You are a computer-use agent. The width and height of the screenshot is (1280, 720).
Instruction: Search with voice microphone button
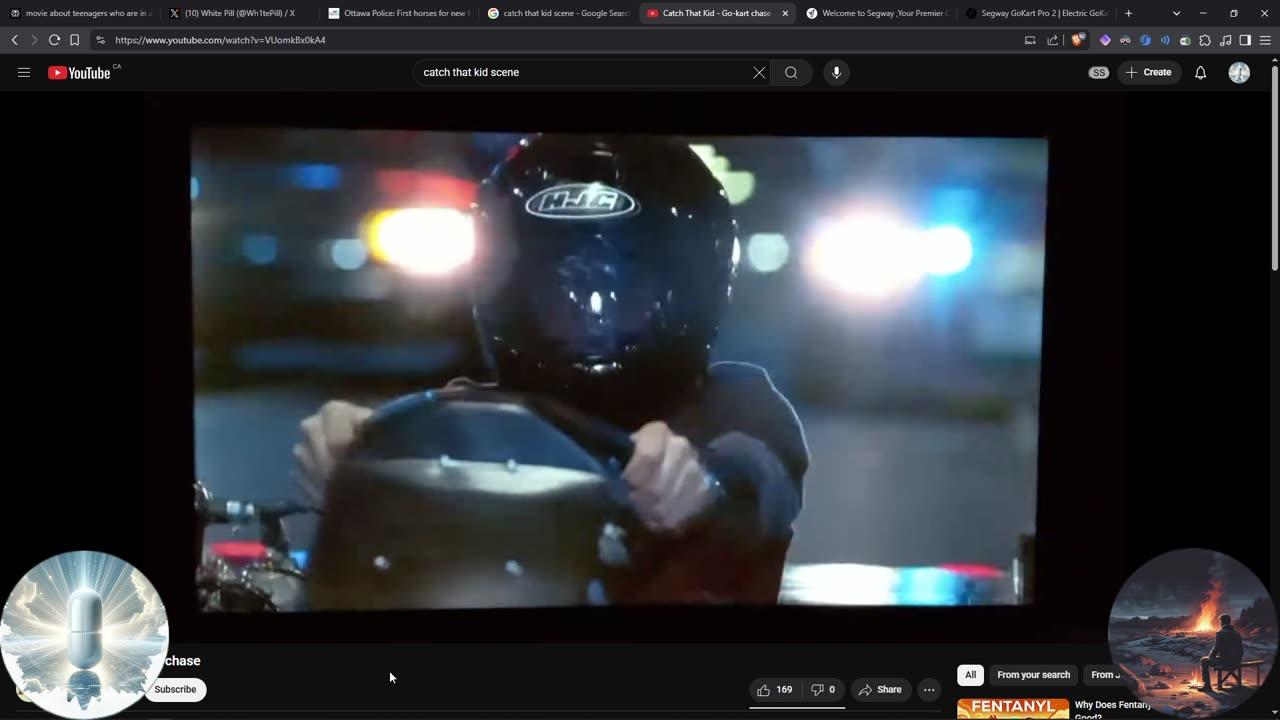pos(837,72)
